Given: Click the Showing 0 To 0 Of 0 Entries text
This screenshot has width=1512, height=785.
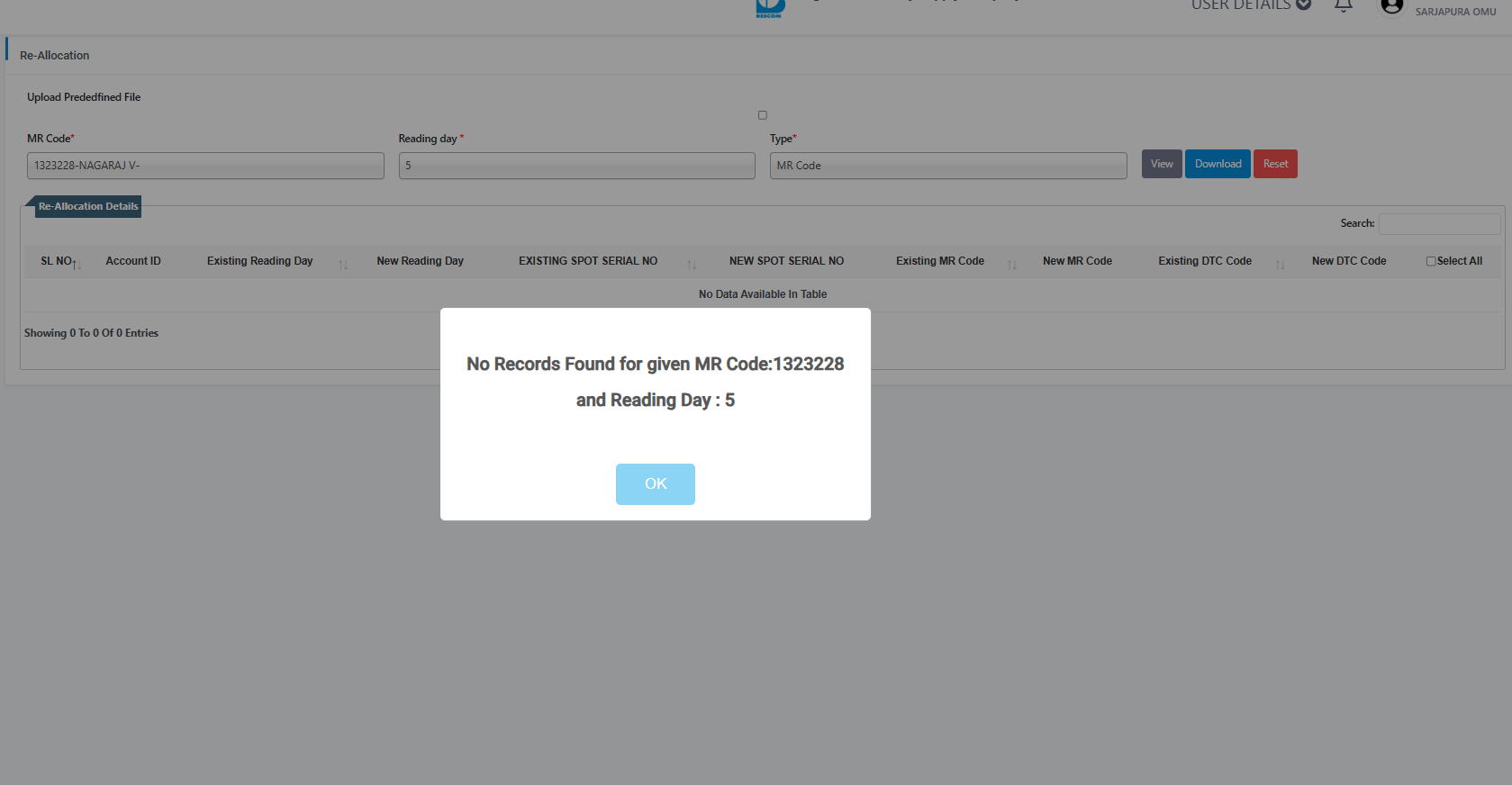Looking at the screenshot, I should point(91,333).
